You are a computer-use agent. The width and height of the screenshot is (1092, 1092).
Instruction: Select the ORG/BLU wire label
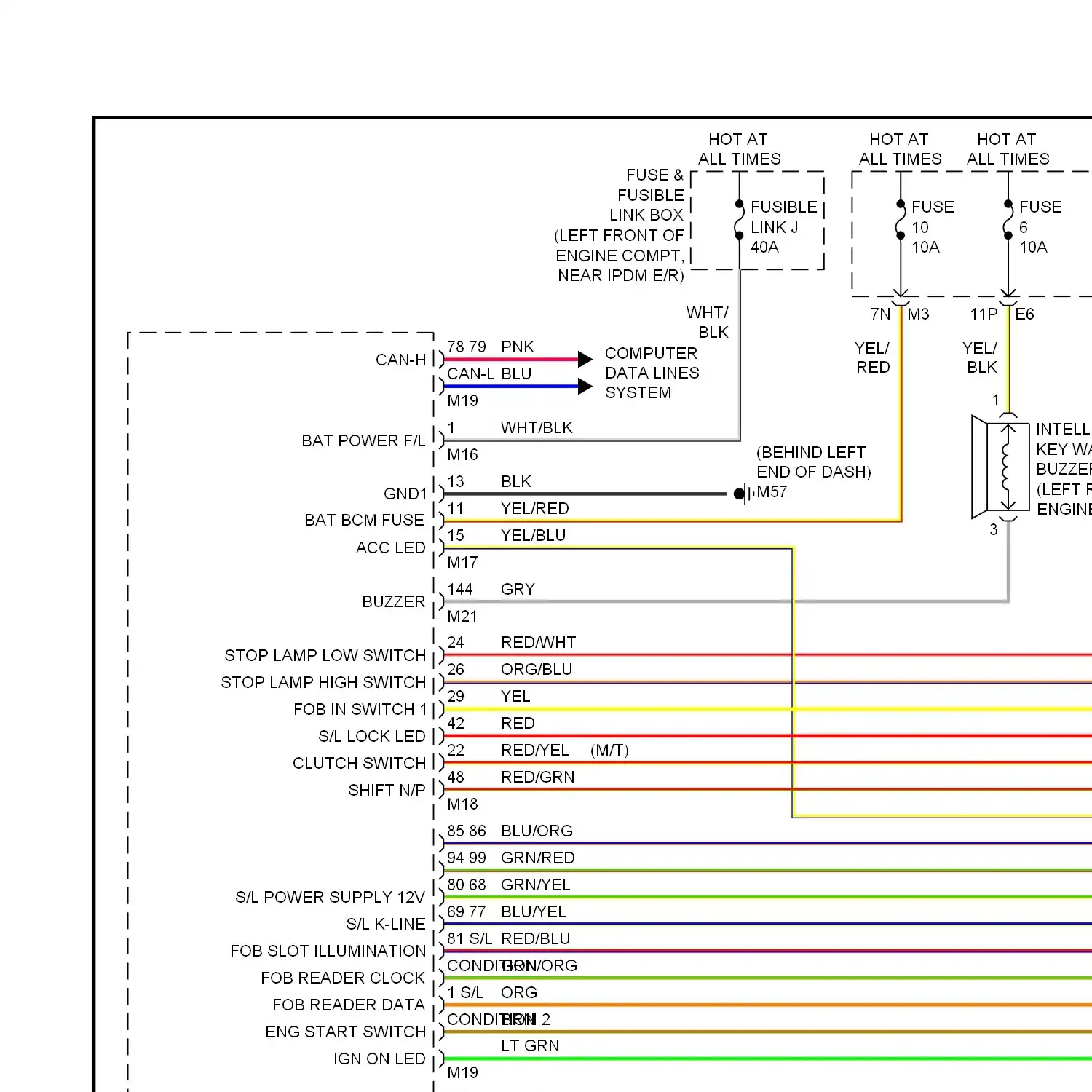(x=537, y=669)
